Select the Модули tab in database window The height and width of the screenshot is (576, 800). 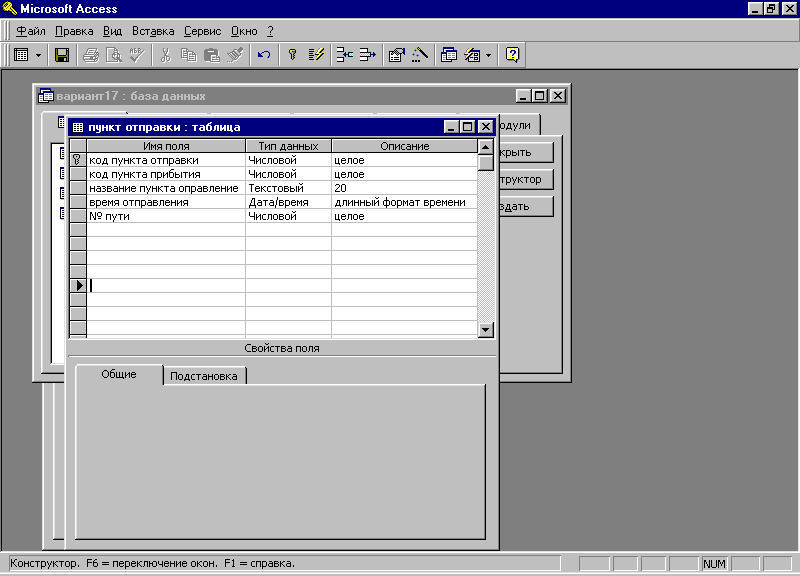[518, 125]
